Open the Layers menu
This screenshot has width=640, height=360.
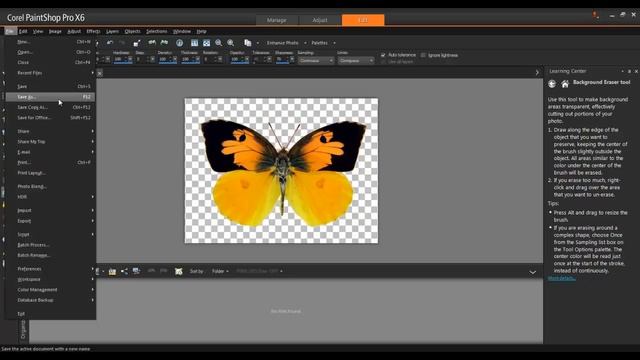pos(112,31)
